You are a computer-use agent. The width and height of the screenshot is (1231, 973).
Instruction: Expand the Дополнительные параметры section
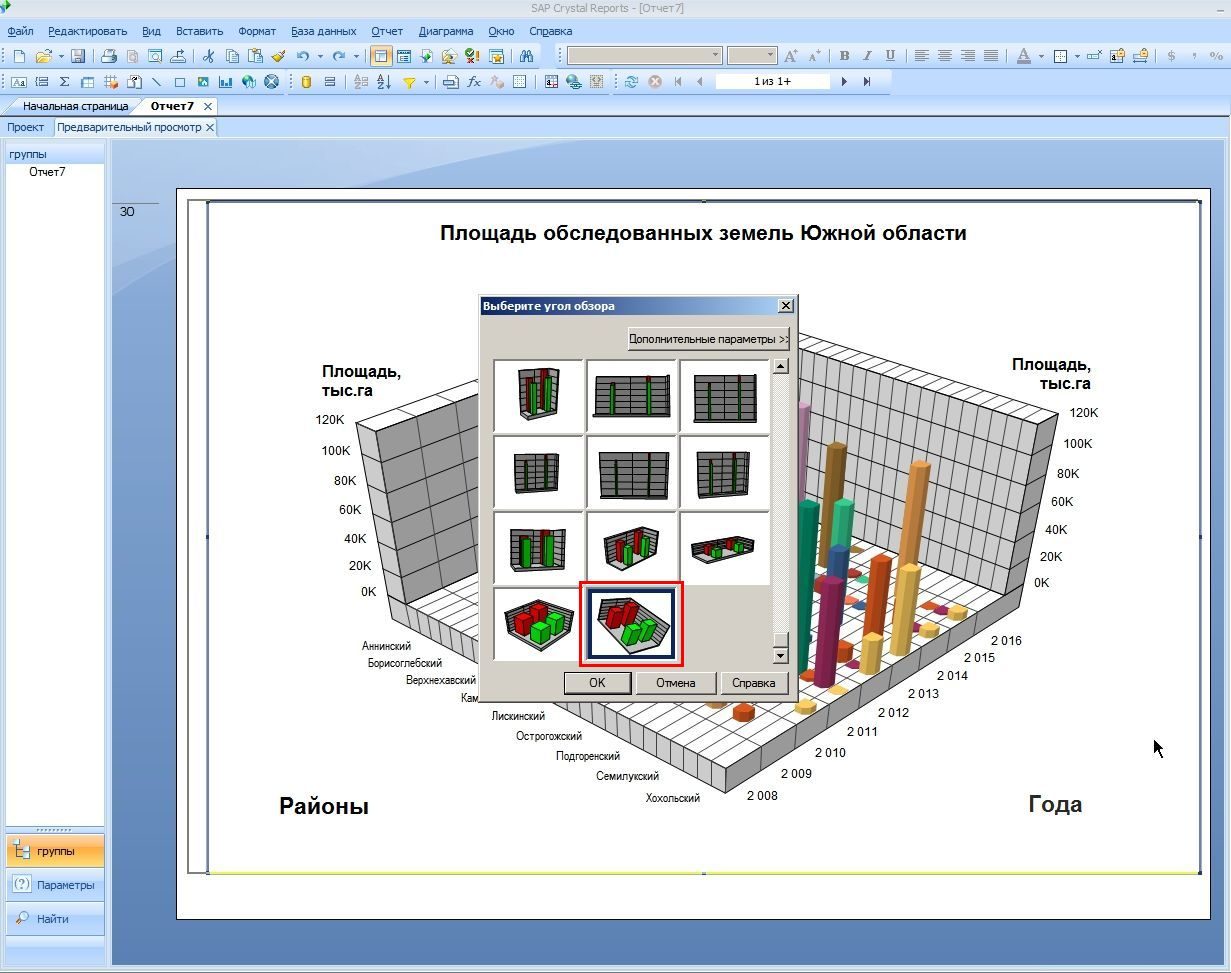coord(709,339)
